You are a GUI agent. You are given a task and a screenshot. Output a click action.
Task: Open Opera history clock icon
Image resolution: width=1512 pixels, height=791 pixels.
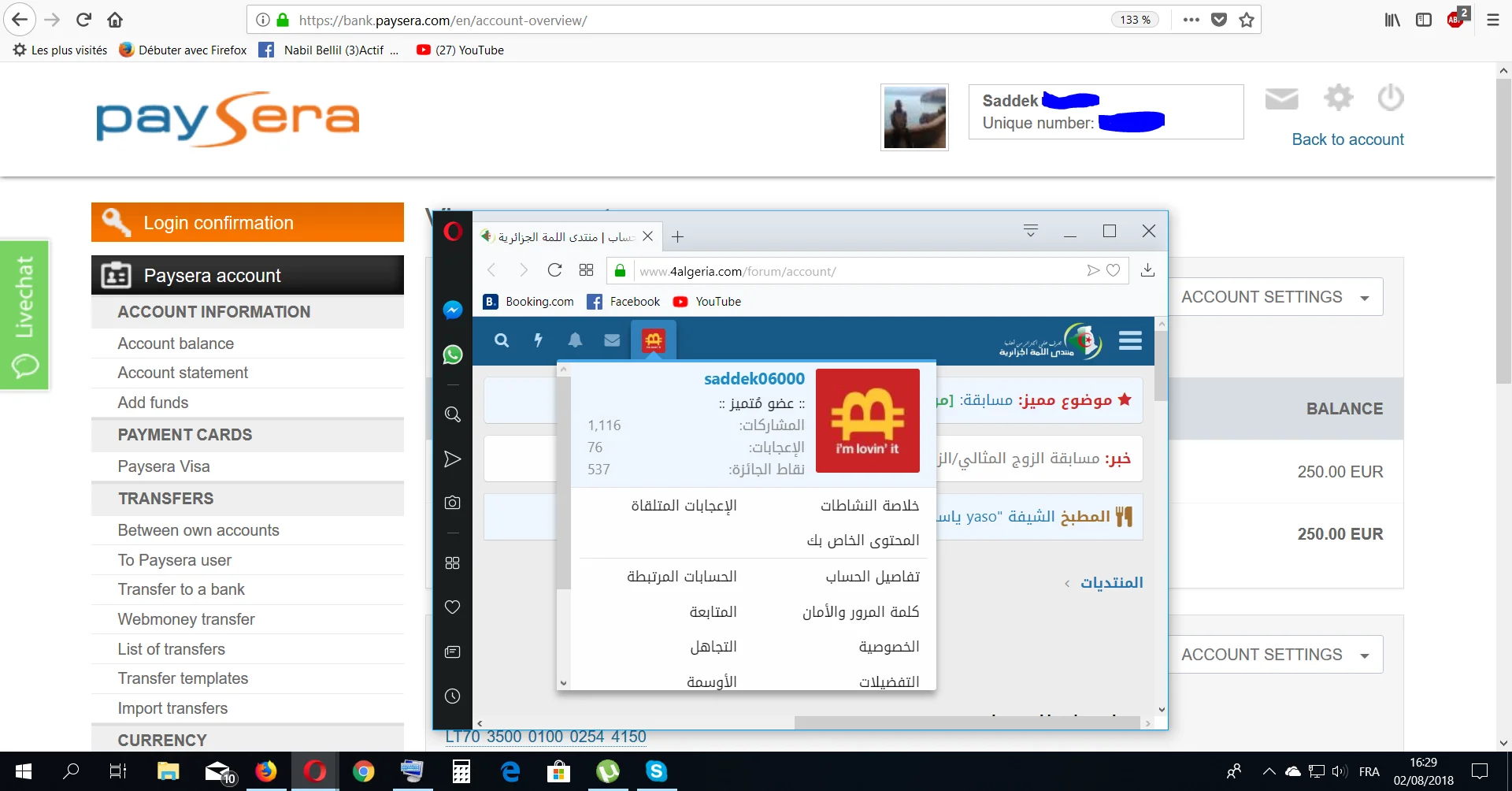452,696
